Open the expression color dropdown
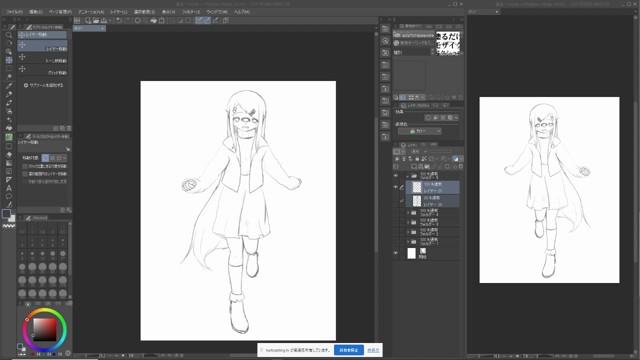 [419, 131]
